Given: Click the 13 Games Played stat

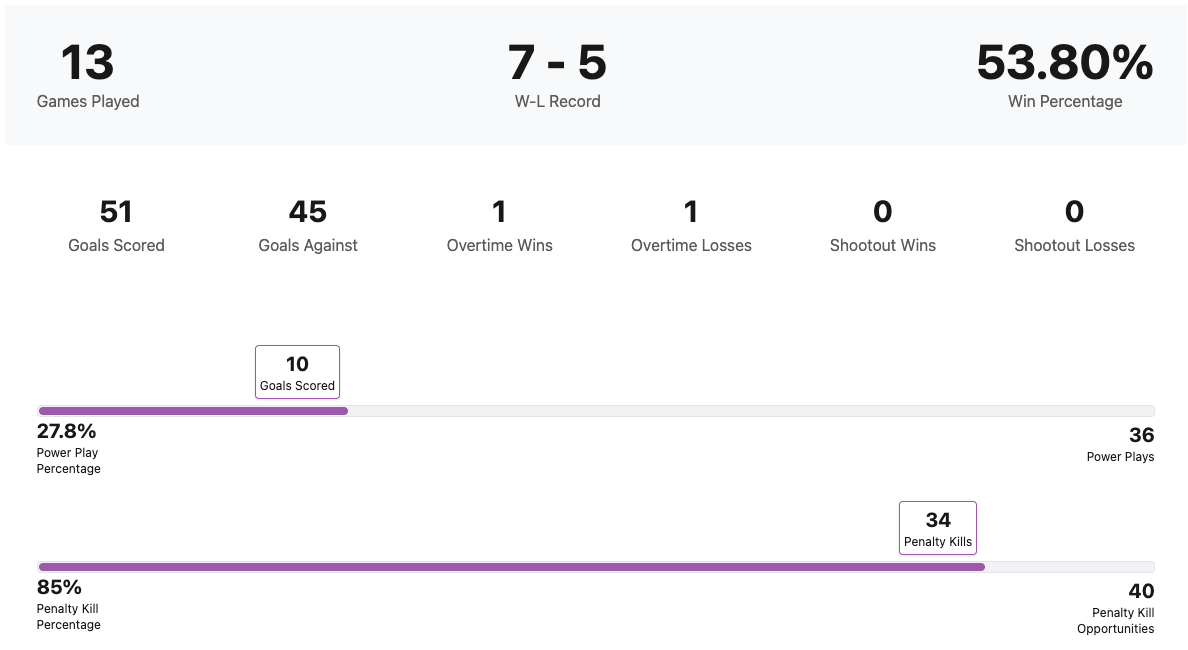Looking at the screenshot, I should click(x=88, y=63).
